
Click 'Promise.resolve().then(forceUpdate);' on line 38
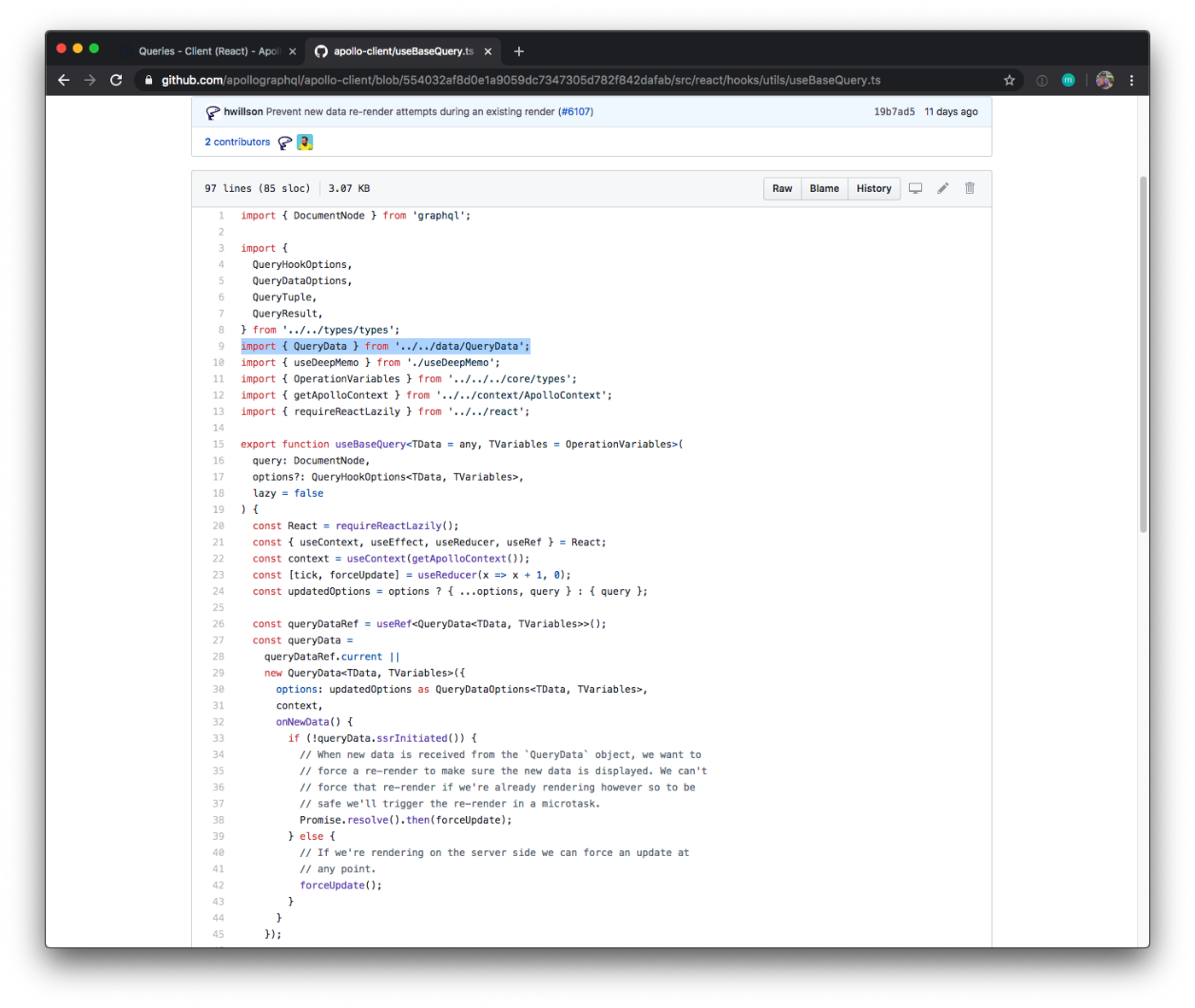(x=405, y=820)
